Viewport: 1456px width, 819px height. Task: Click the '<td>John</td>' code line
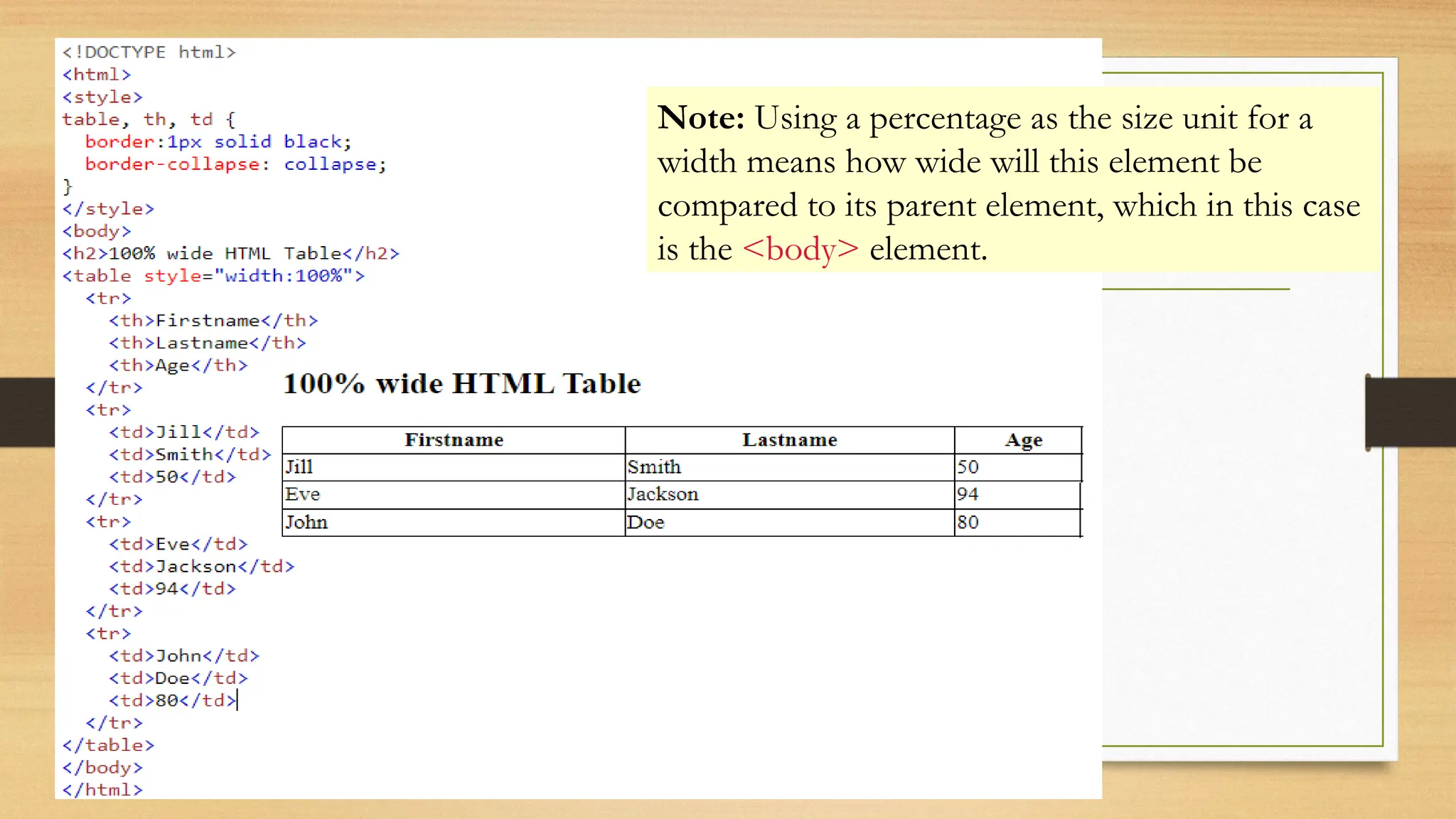[184, 655]
